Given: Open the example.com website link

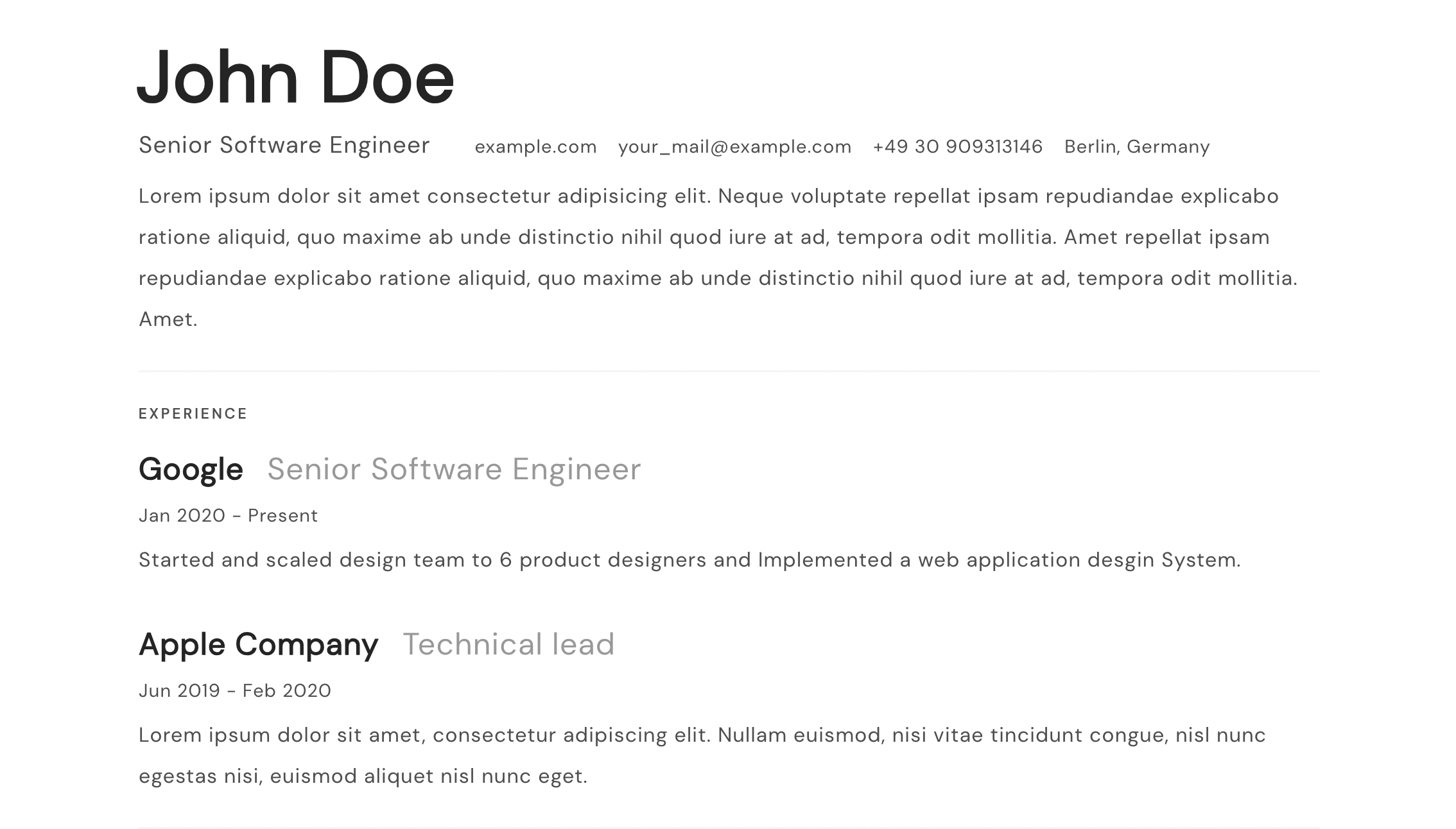Looking at the screenshot, I should point(535,146).
